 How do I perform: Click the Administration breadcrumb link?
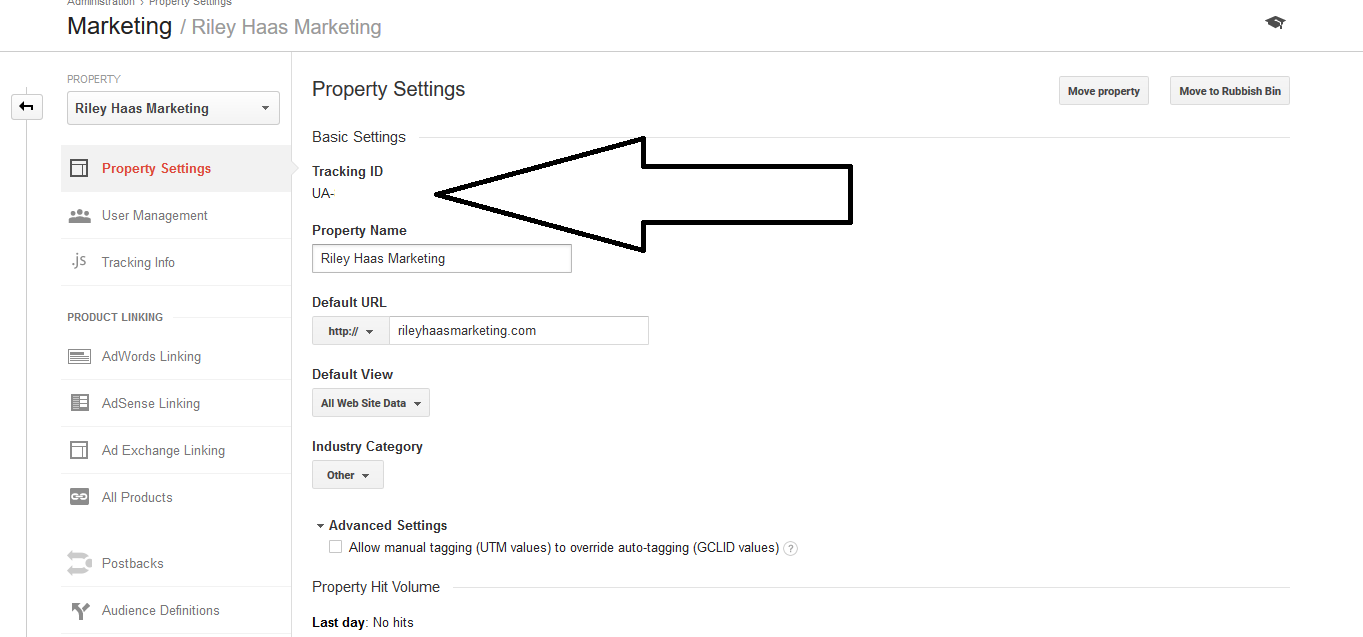(x=101, y=3)
